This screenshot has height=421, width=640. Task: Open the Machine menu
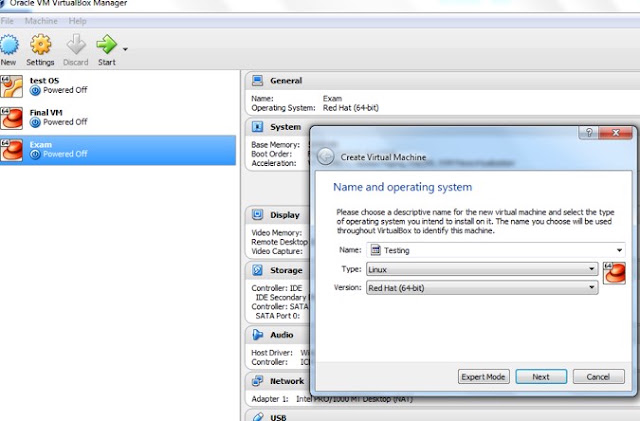pyautogui.click(x=41, y=21)
